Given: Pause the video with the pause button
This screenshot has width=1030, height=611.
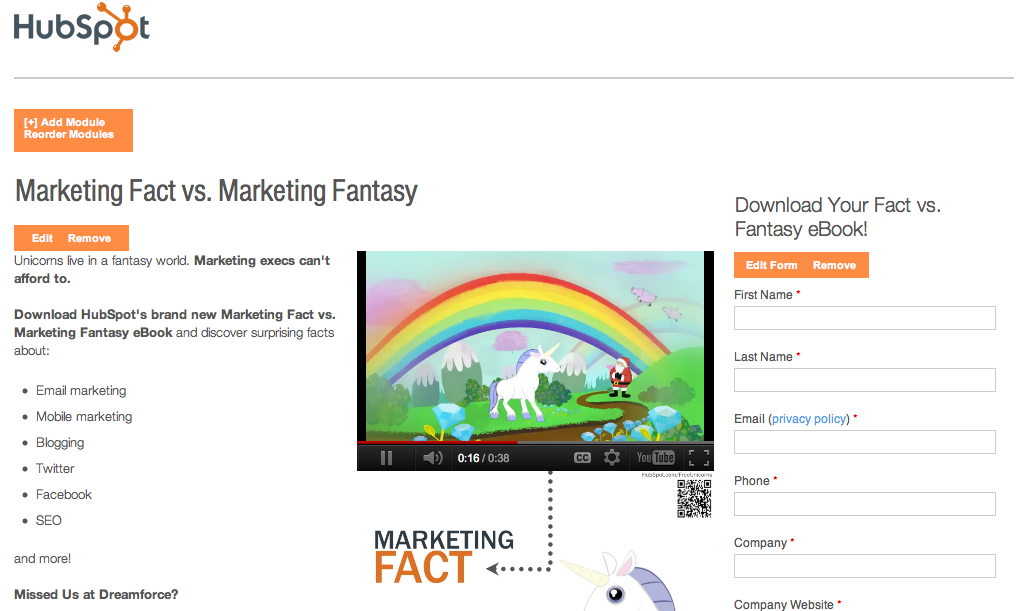Looking at the screenshot, I should pyautogui.click(x=386, y=458).
